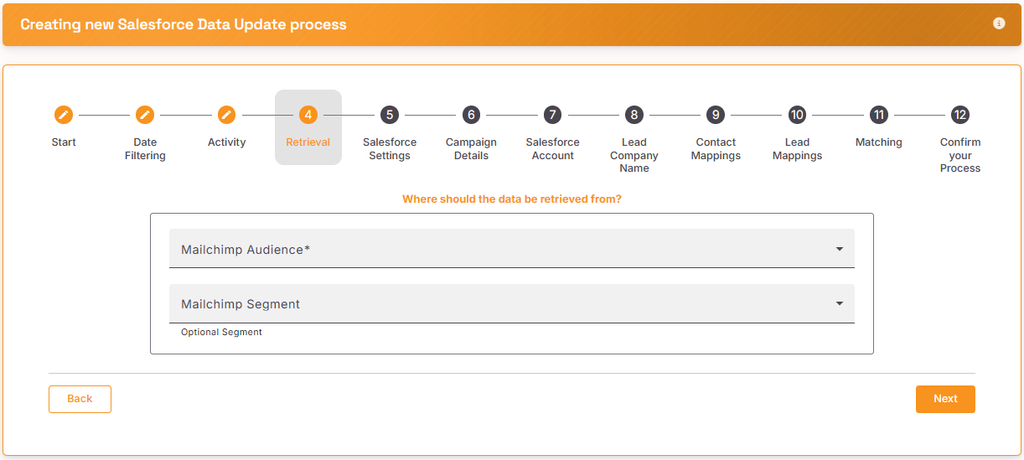
Task: Click the Back button
Action: click(x=80, y=399)
